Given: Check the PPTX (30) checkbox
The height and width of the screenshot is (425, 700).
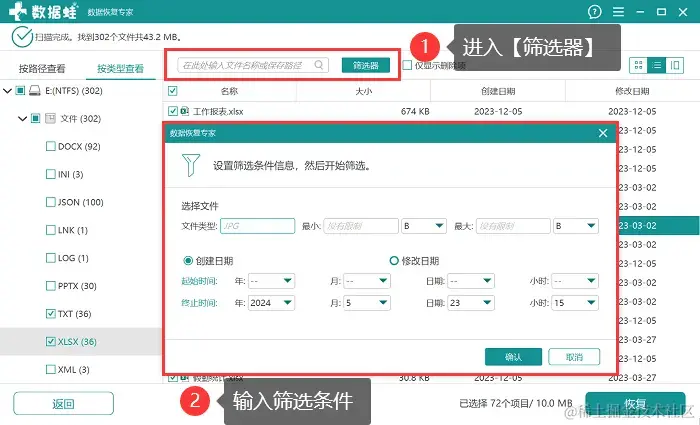Looking at the screenshot, I should click(x=51, y=286).
